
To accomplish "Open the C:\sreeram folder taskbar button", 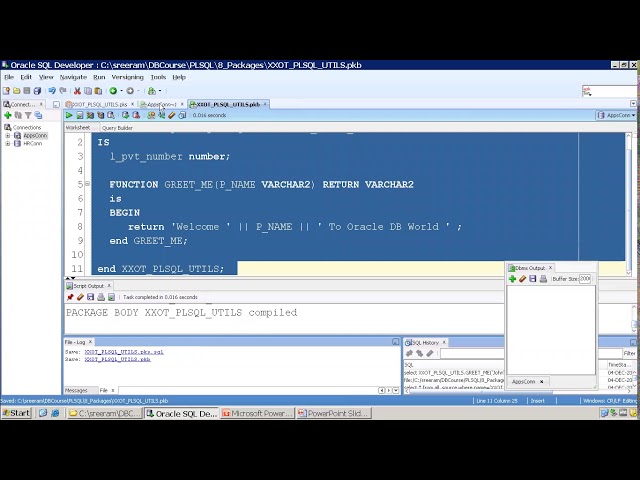I will click(104, 413).
